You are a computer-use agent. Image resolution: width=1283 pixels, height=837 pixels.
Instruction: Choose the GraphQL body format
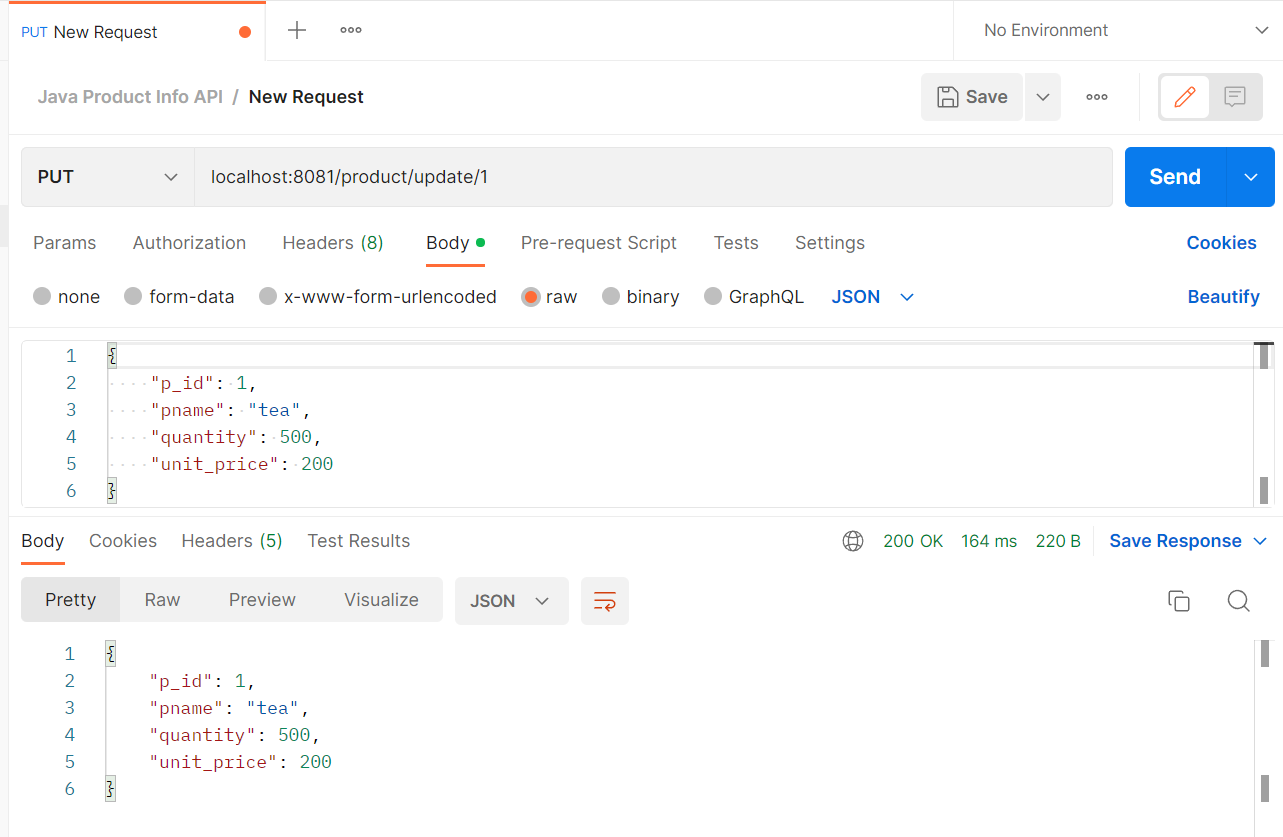pyautogui.click(x=754, y=296)
